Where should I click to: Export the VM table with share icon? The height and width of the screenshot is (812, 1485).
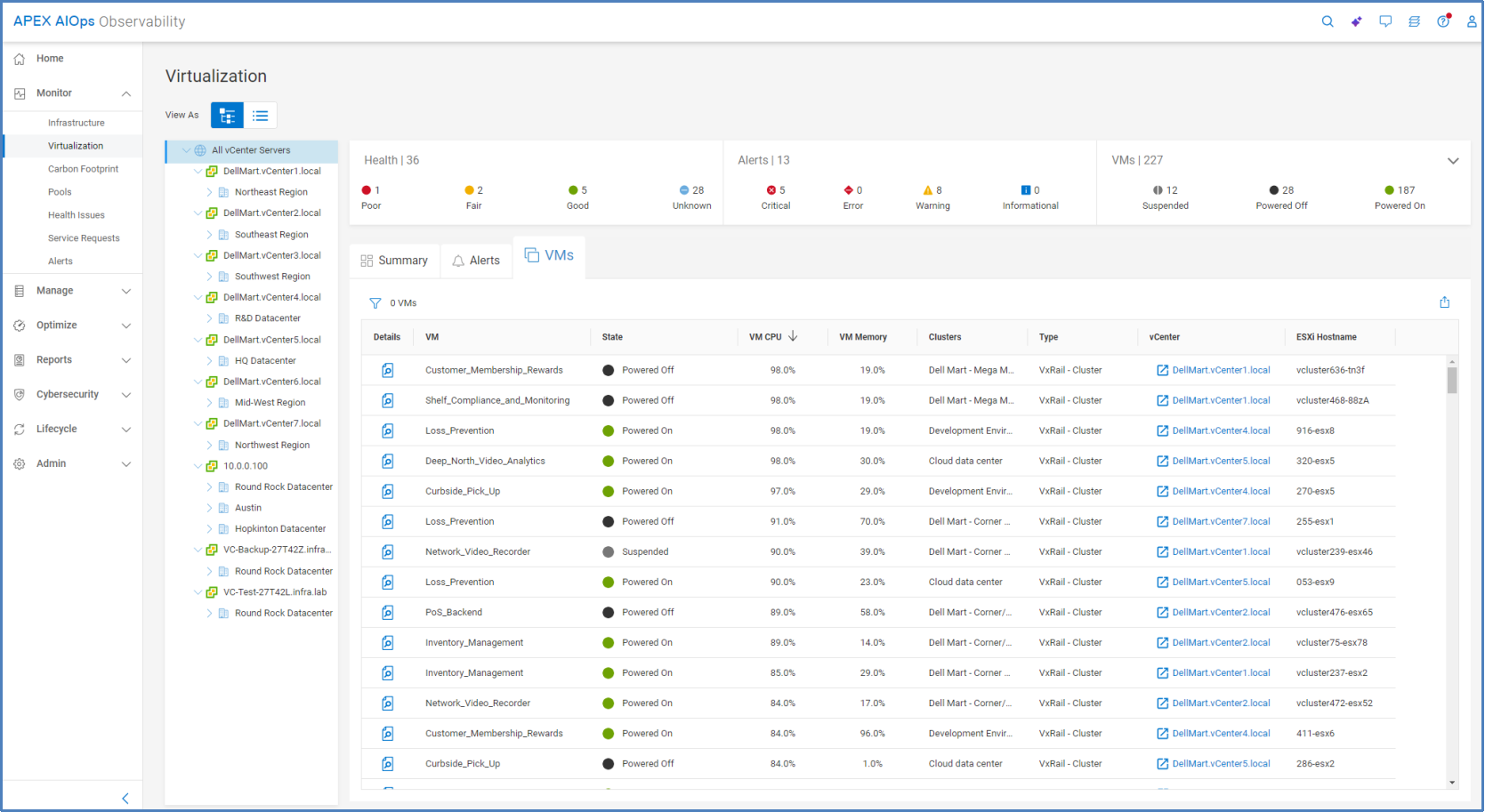click(1444, 302)
